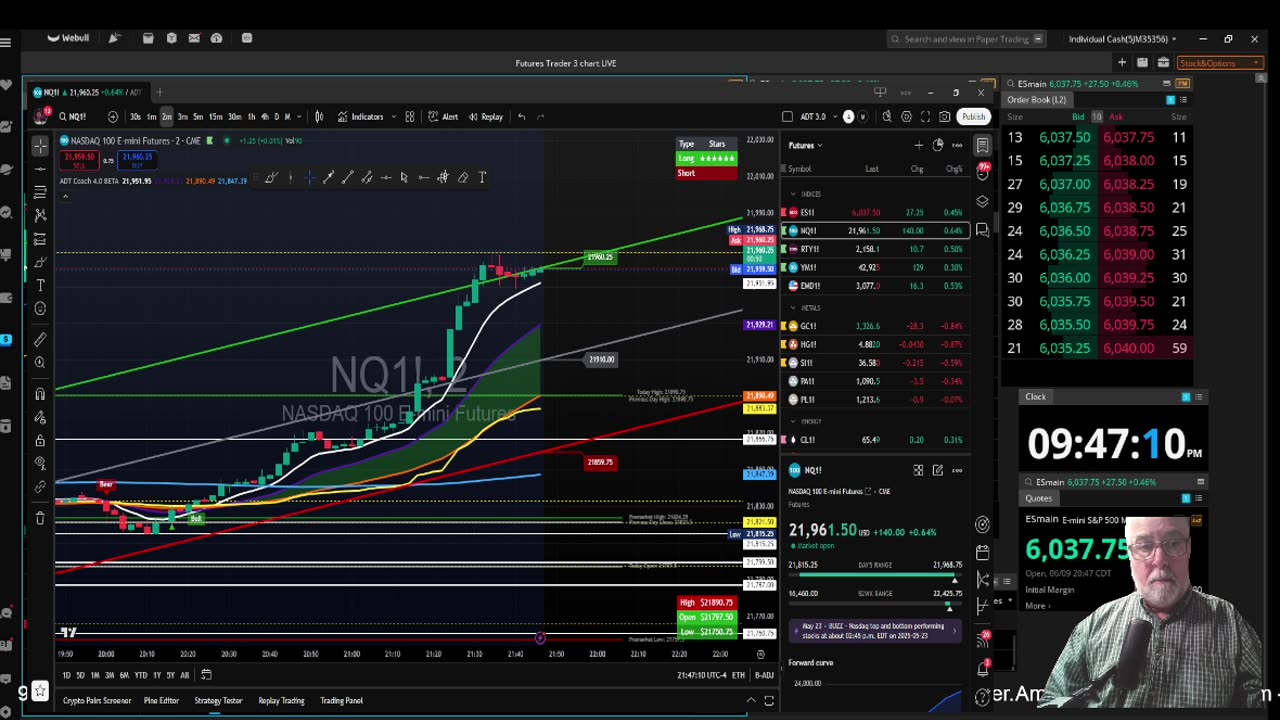Select the trend line tool in the floating toolbar

(x=347, y=177)
